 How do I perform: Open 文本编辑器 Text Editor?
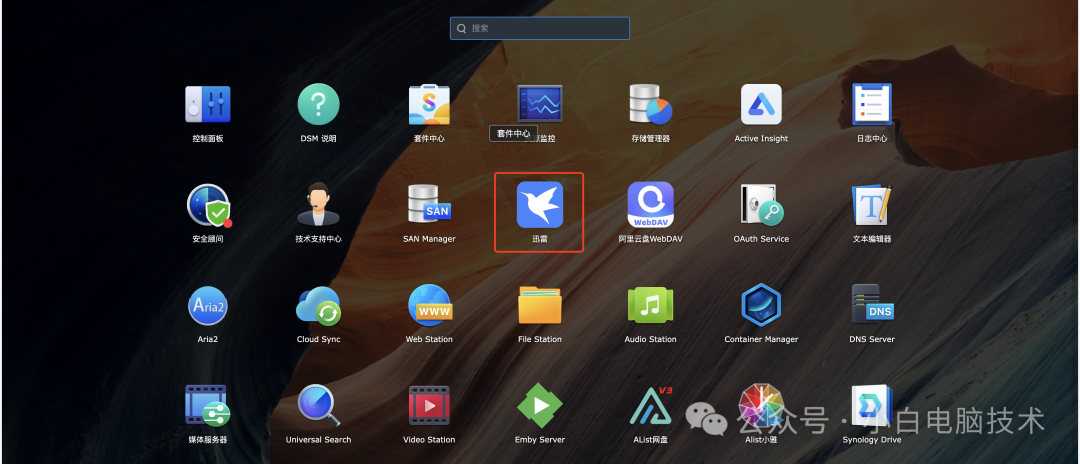click(x=871, y=205)
